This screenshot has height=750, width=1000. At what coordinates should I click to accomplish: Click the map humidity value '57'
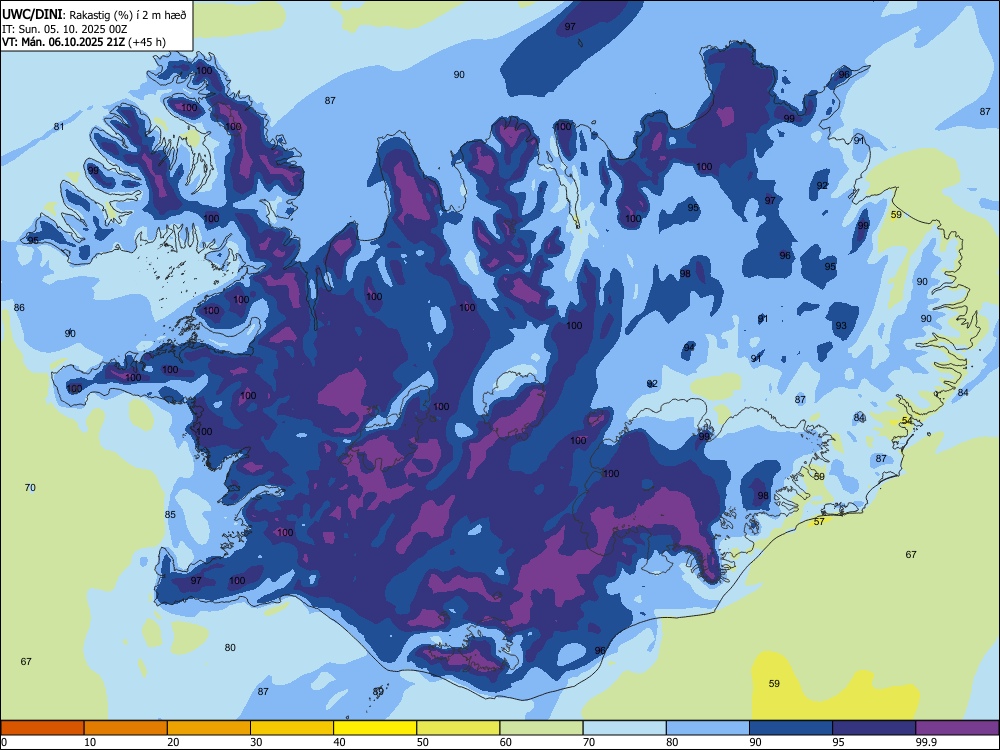(820, 522)
